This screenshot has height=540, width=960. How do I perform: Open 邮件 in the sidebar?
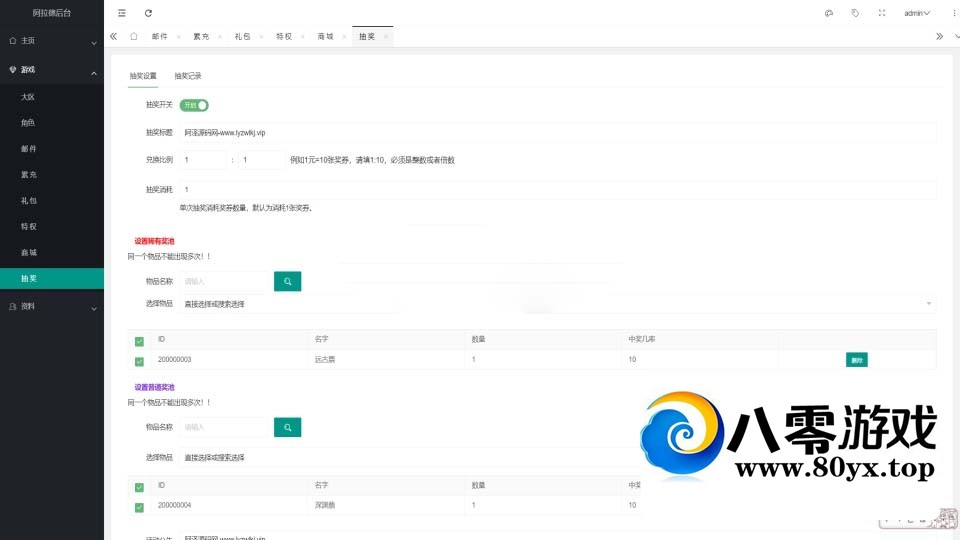point(52,149)
